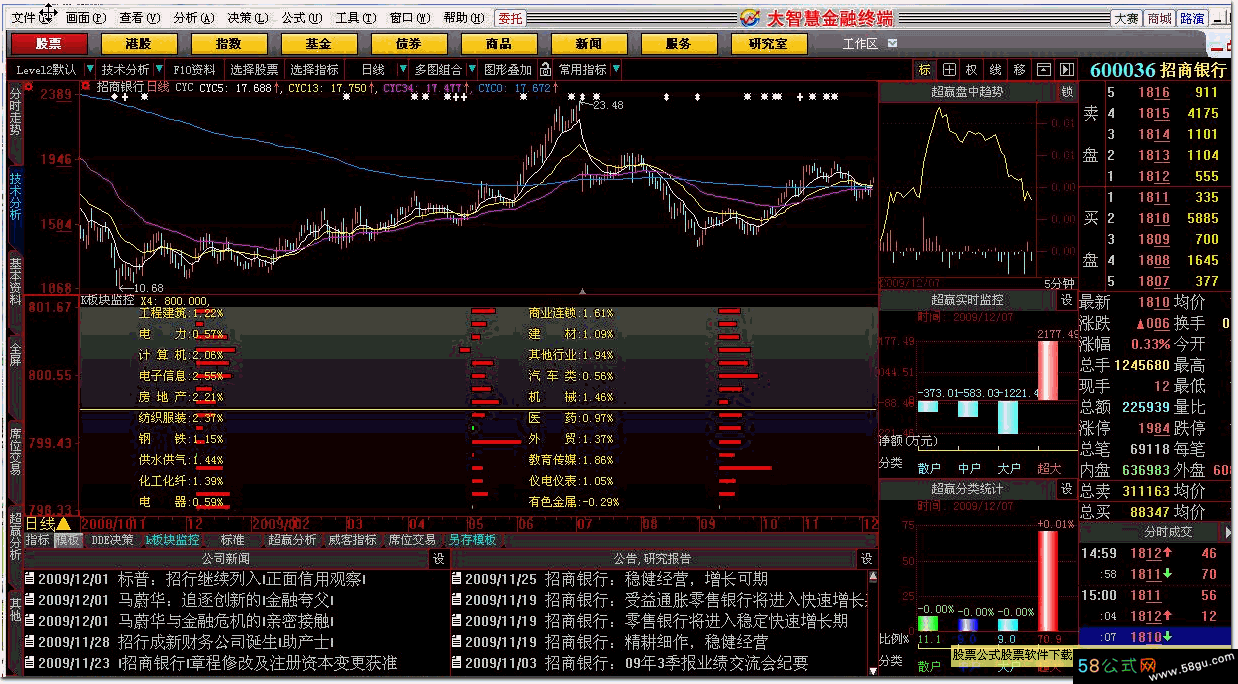Open the 研究室 tab
This screenshot has width=1238, height=684.
(x=768, y=44)
